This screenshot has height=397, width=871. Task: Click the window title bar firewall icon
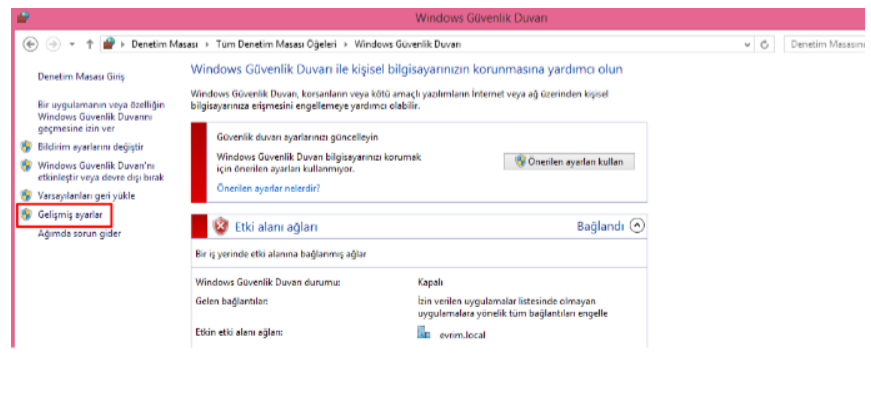(23, 17)
